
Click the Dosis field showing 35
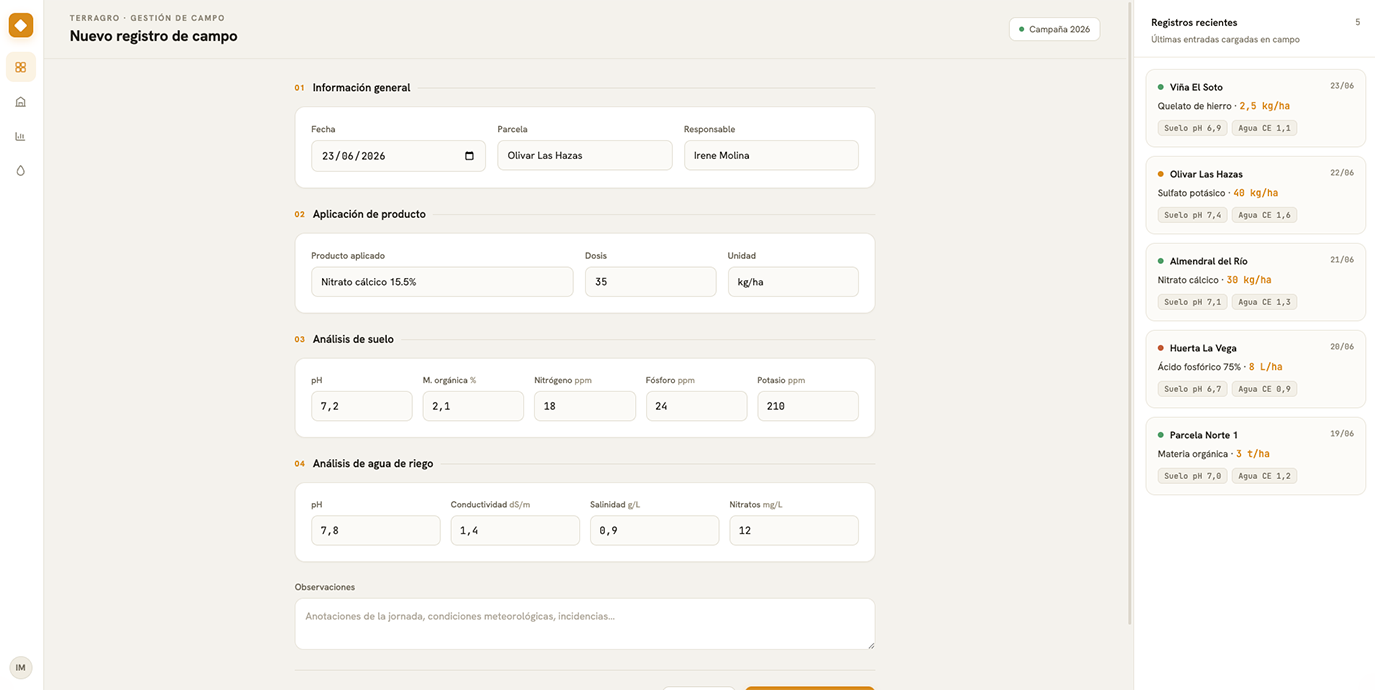[650, 282]
